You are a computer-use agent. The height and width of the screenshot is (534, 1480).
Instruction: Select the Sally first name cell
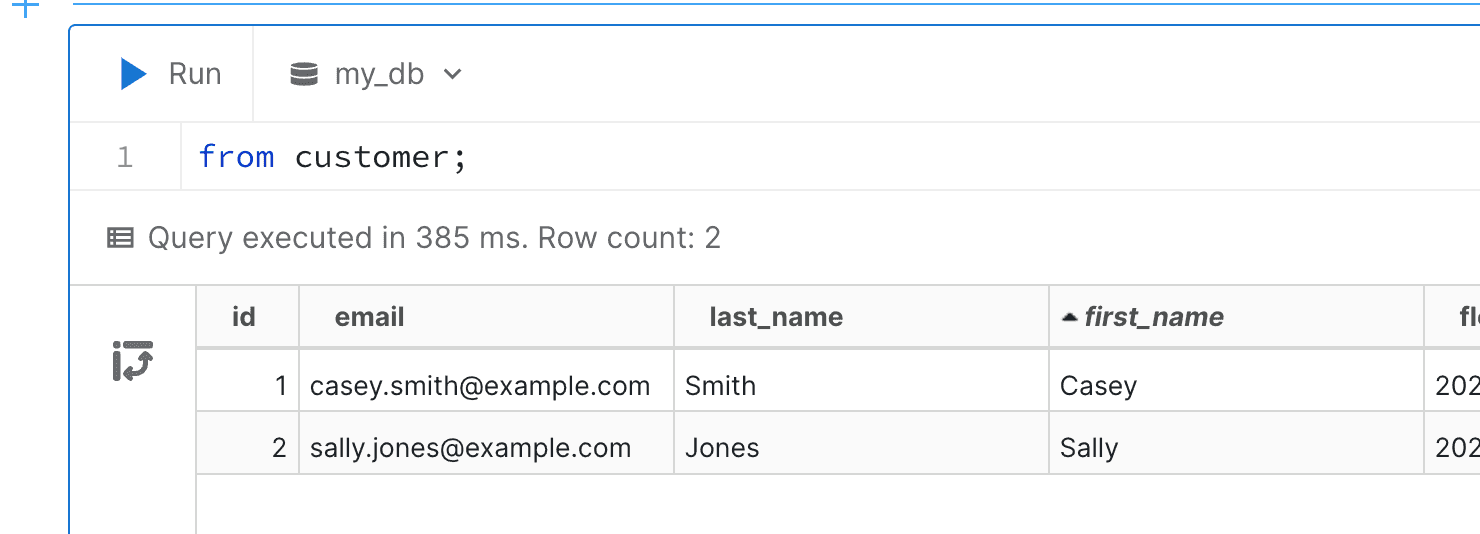pos(1089,448)
